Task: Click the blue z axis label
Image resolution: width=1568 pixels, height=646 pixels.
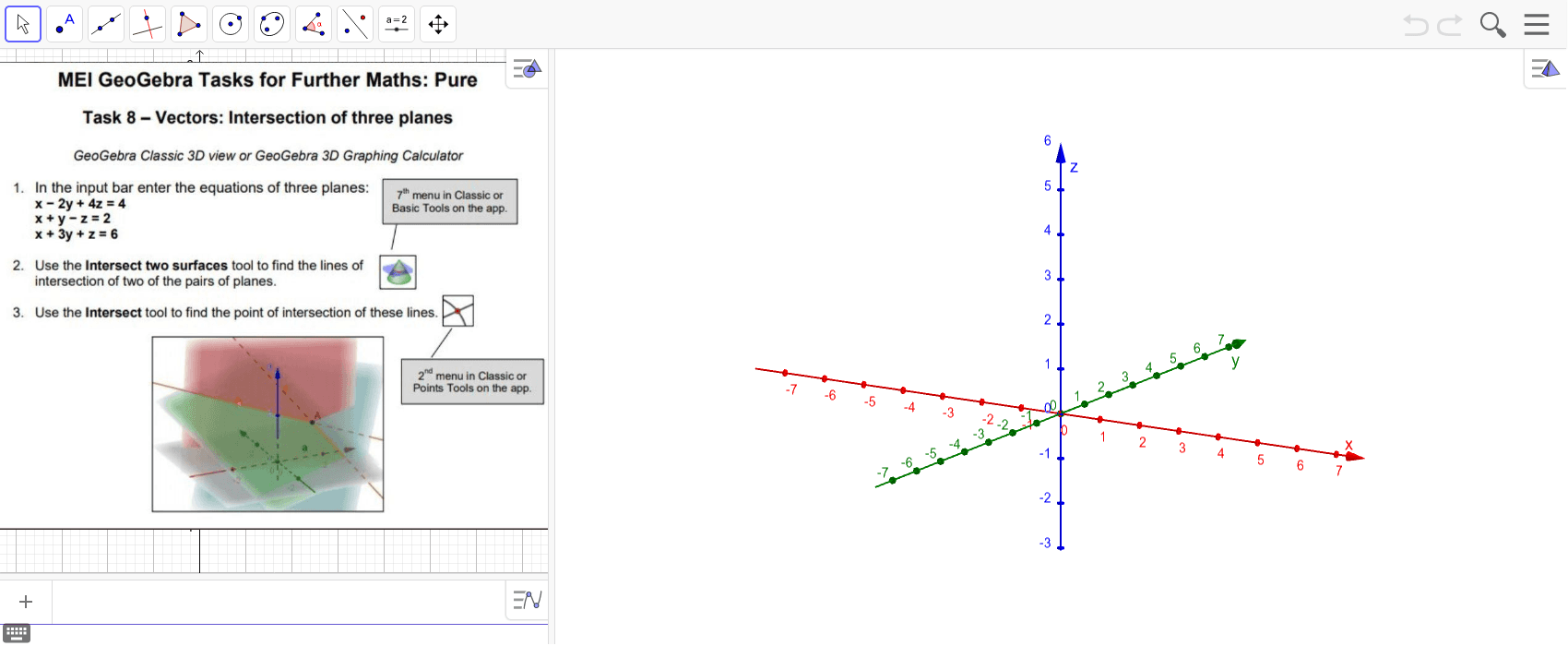Action: [x=1074, y=167]
